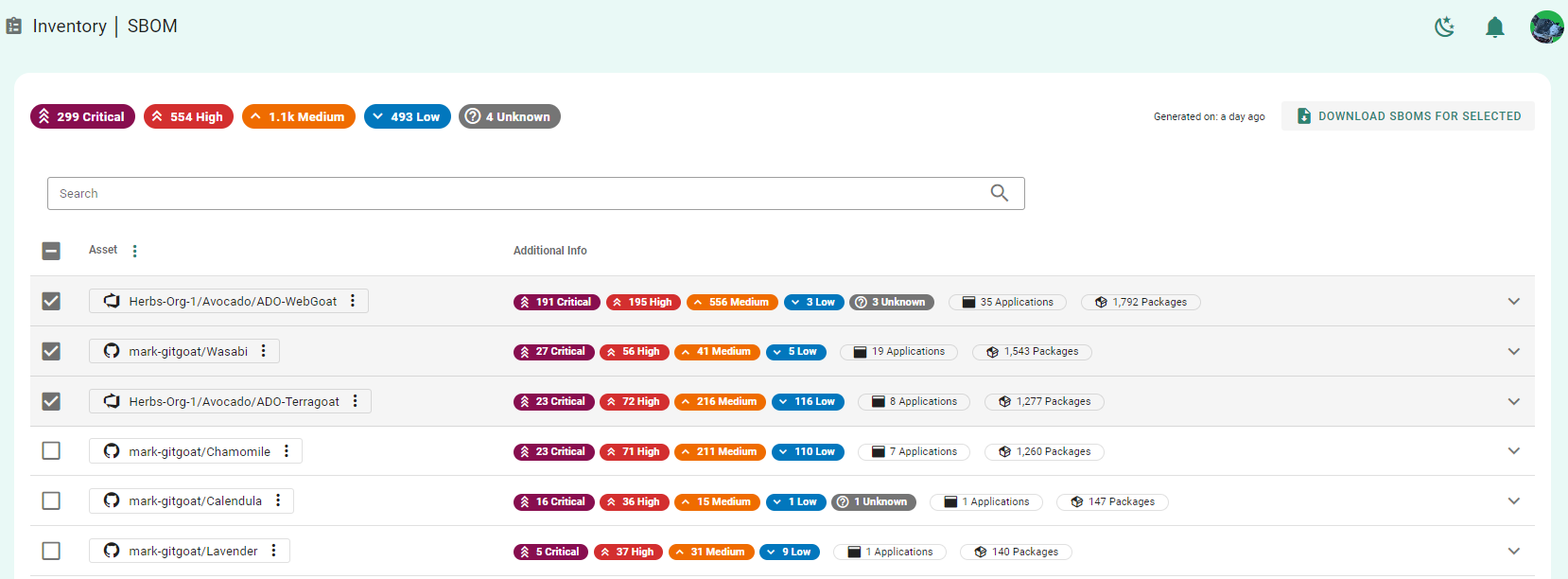Open kebab menu for mark-gitgoat/Wasabi
This screenshot has width=1568, height=579.
click(264, 351)
